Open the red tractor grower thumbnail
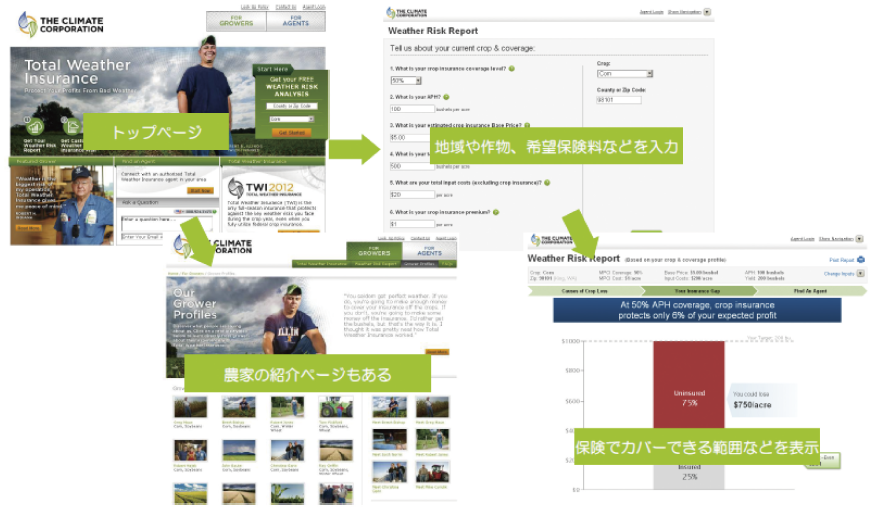This screenshot has height=510, width=873. tap(432, 472)
